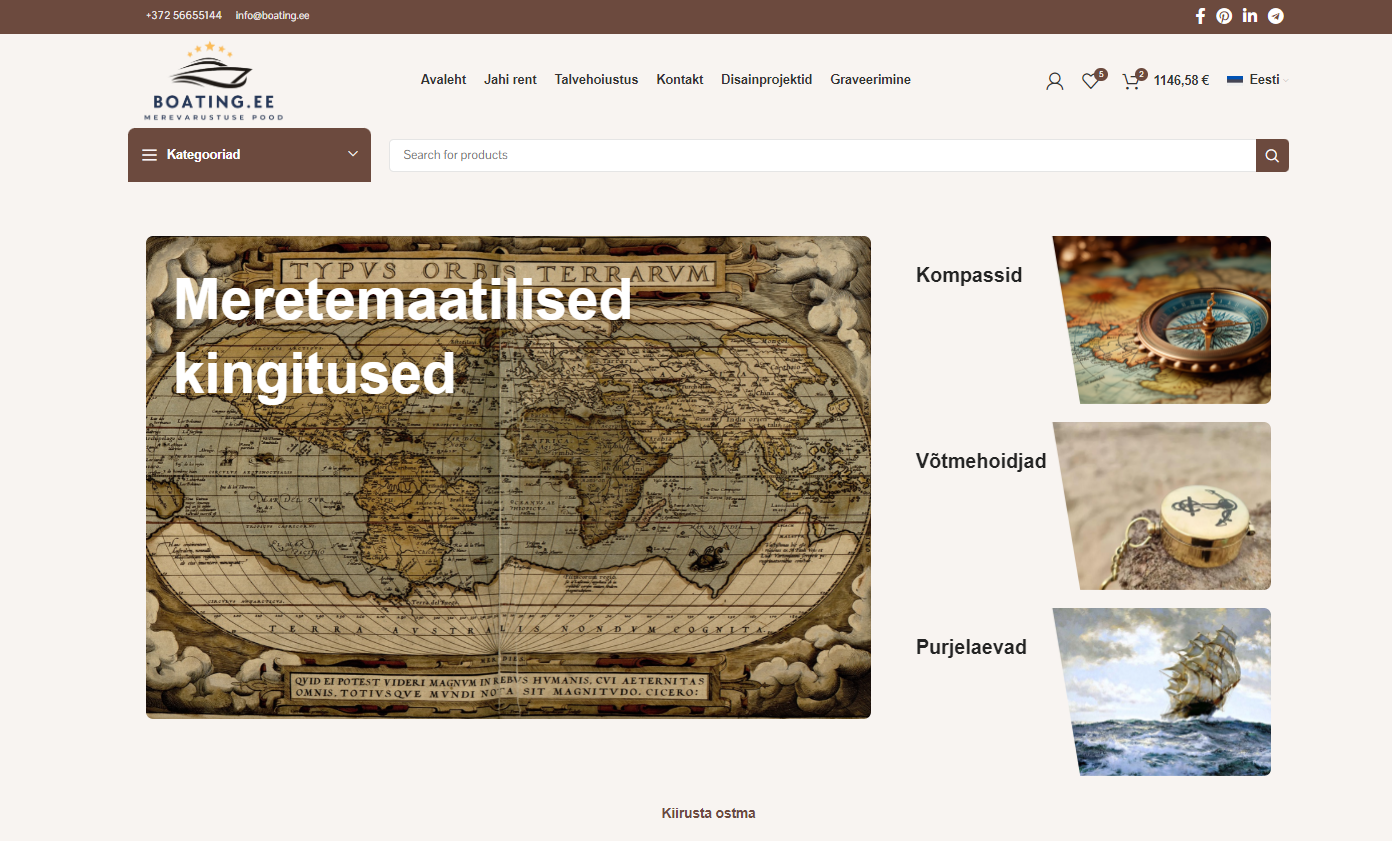This screenshot has height=841, width=1392.
Task: Click the Meretemaatilised kingitused map banner
Action: pos(508,477)
